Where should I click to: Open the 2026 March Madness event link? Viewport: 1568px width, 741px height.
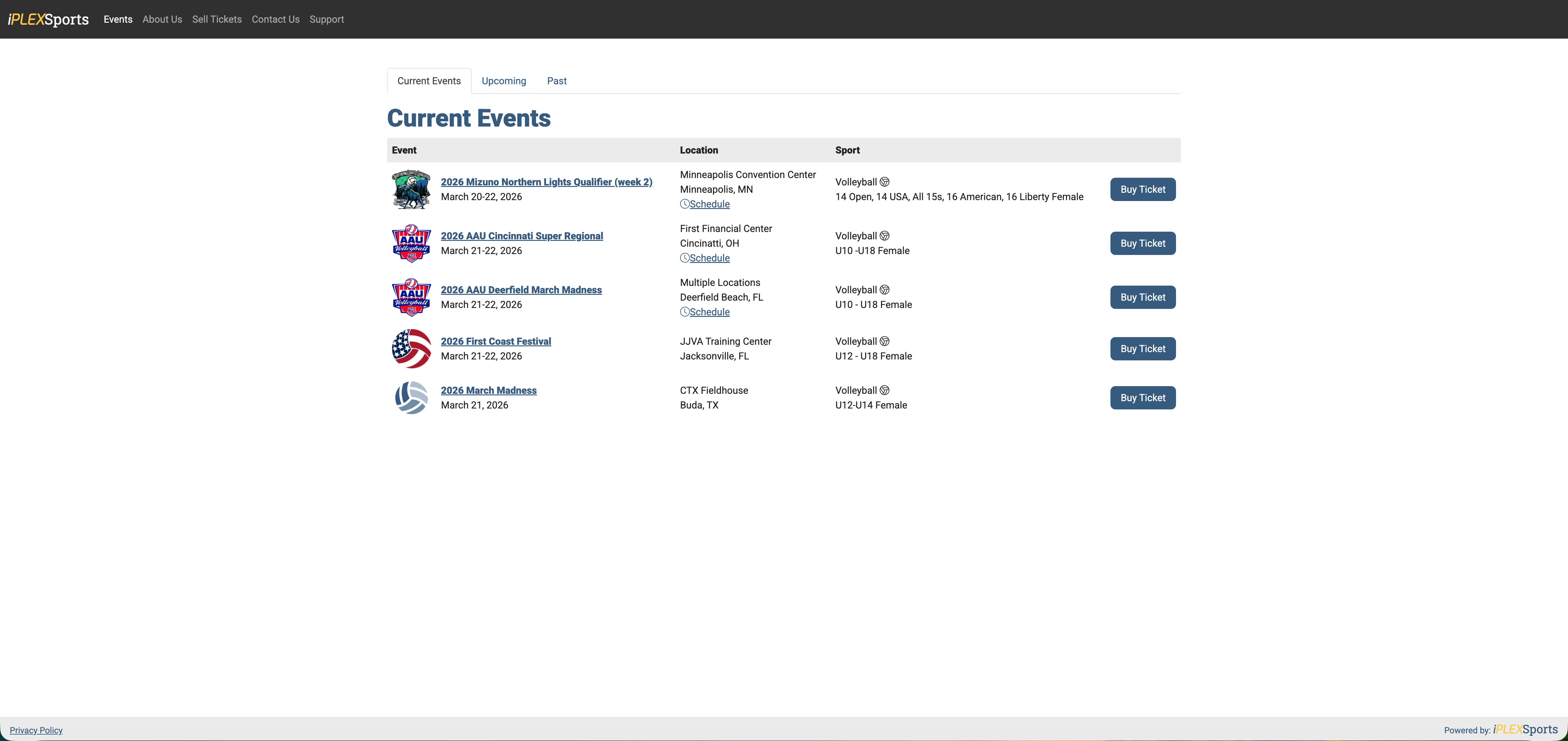coord(488,390)
